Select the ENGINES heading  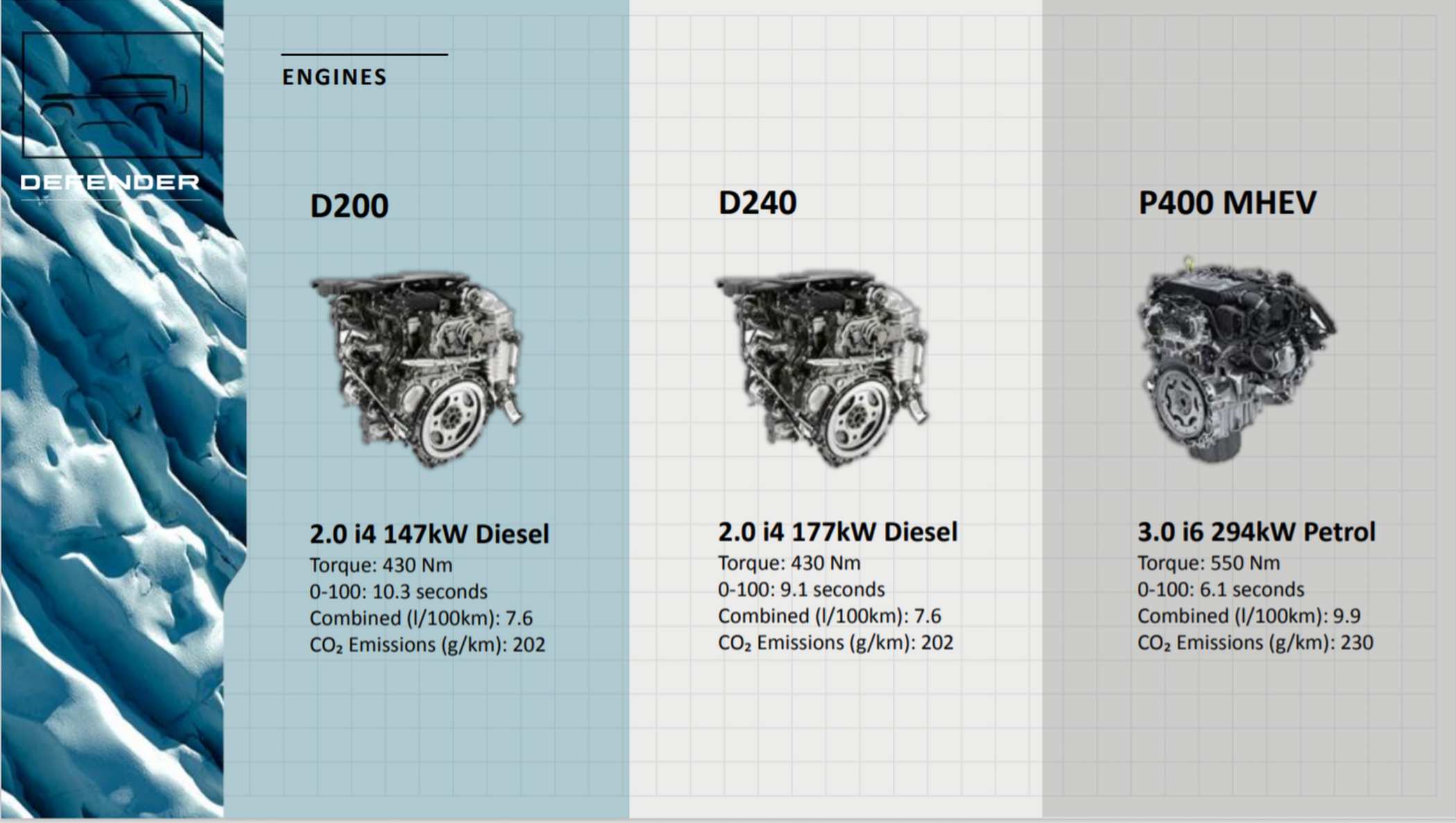pos(334,77)
